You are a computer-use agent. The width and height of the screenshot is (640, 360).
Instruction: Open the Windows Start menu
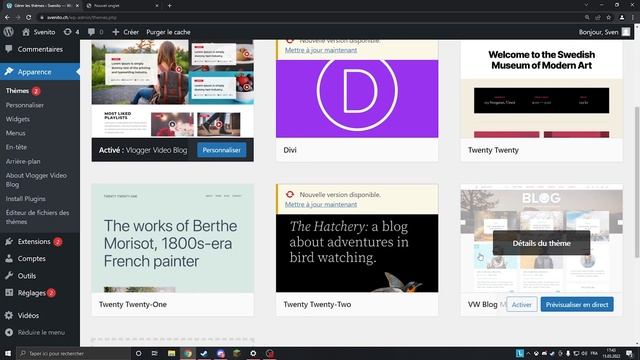8,353
